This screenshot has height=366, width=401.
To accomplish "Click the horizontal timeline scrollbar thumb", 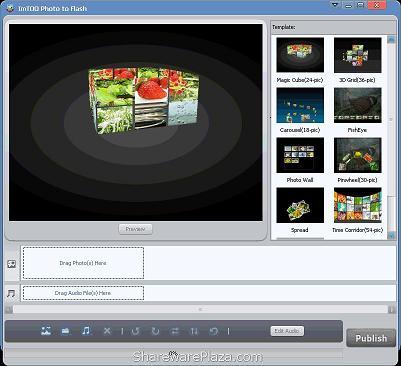I will 200,309.
